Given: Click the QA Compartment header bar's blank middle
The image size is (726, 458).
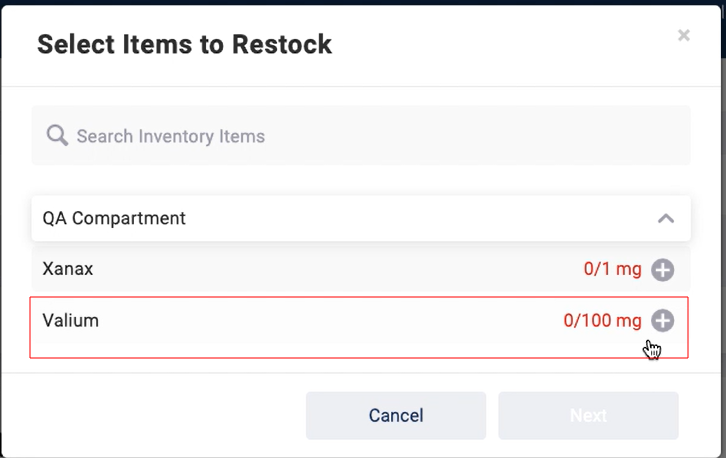Looking at the screenshot, I should point(400,218).
